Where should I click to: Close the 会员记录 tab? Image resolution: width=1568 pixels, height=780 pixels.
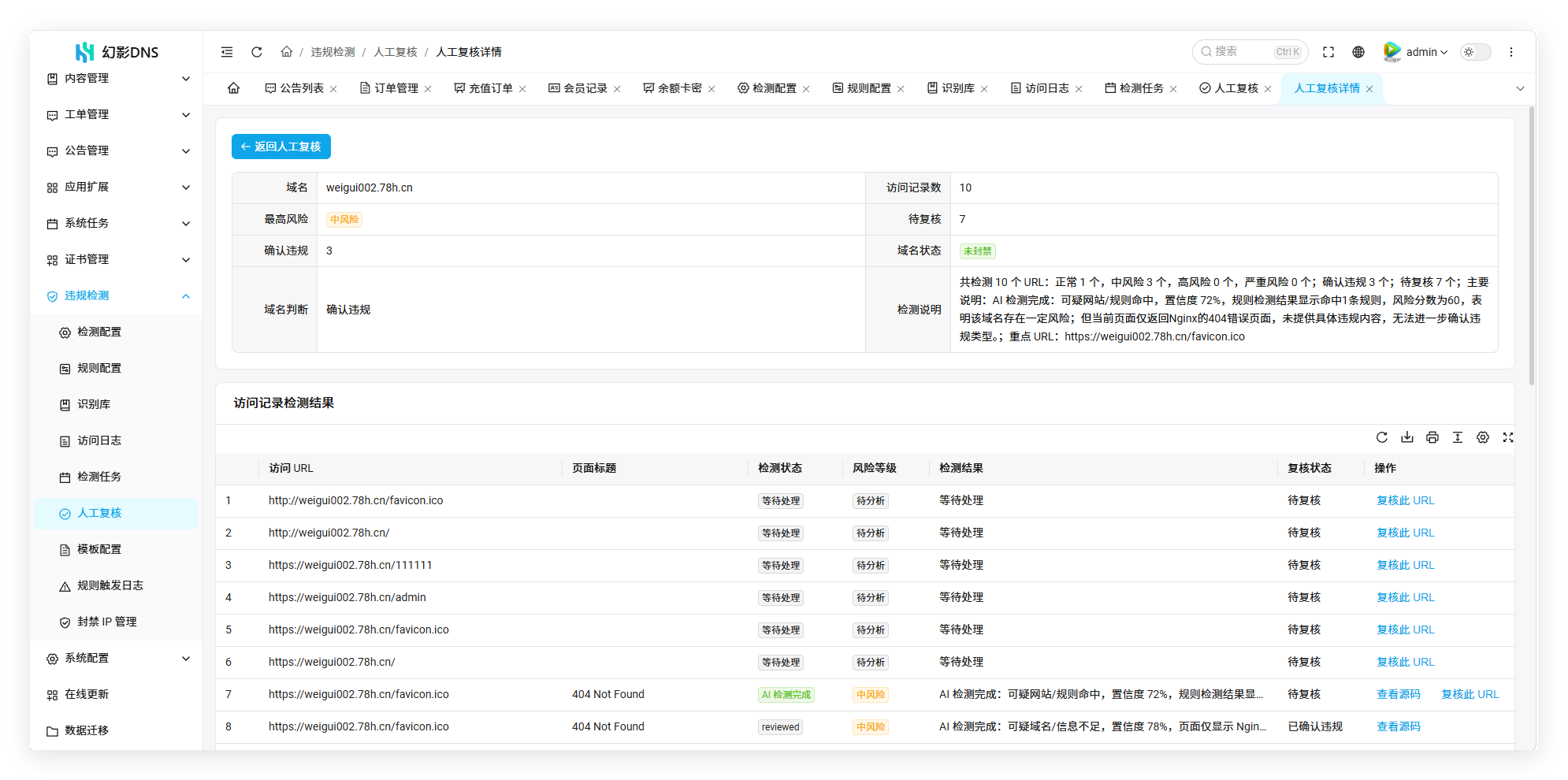tap(617, 89)
